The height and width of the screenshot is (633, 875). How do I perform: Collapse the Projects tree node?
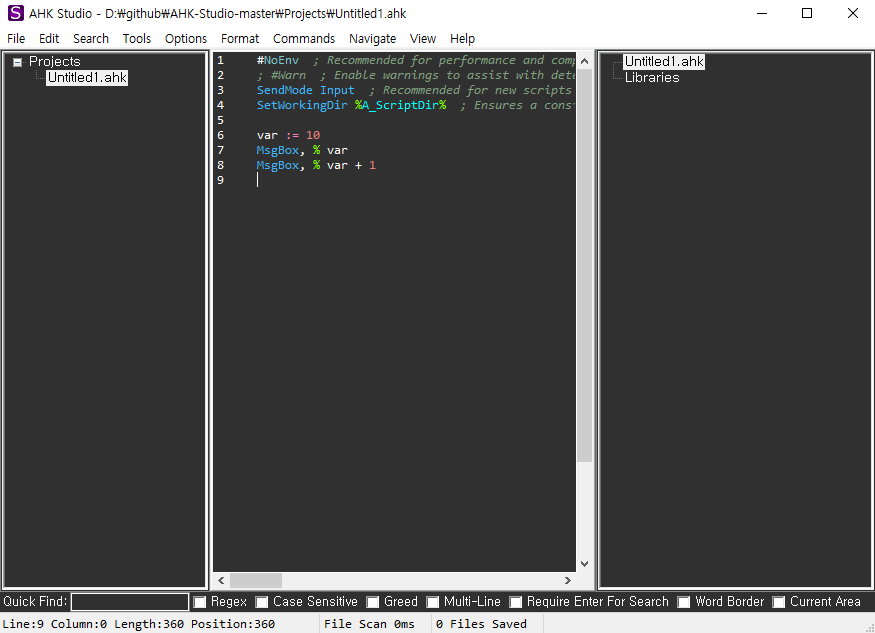(17, 62)
